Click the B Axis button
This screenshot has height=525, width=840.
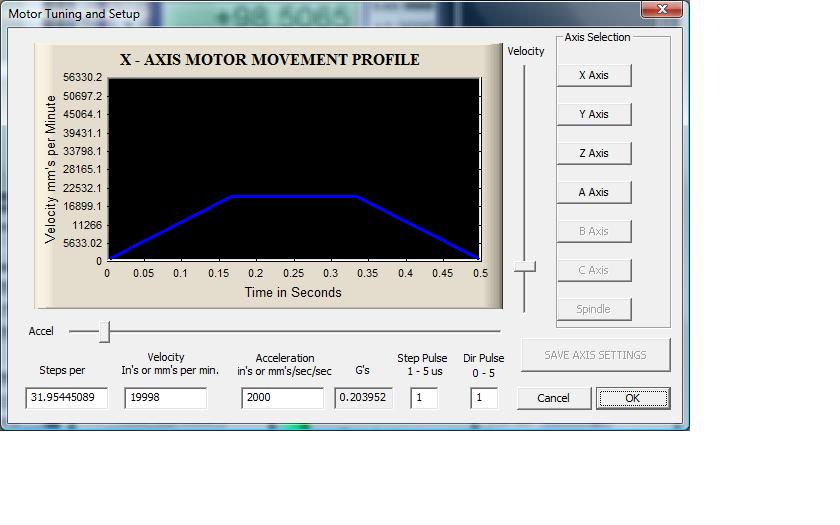coord(593,231)
